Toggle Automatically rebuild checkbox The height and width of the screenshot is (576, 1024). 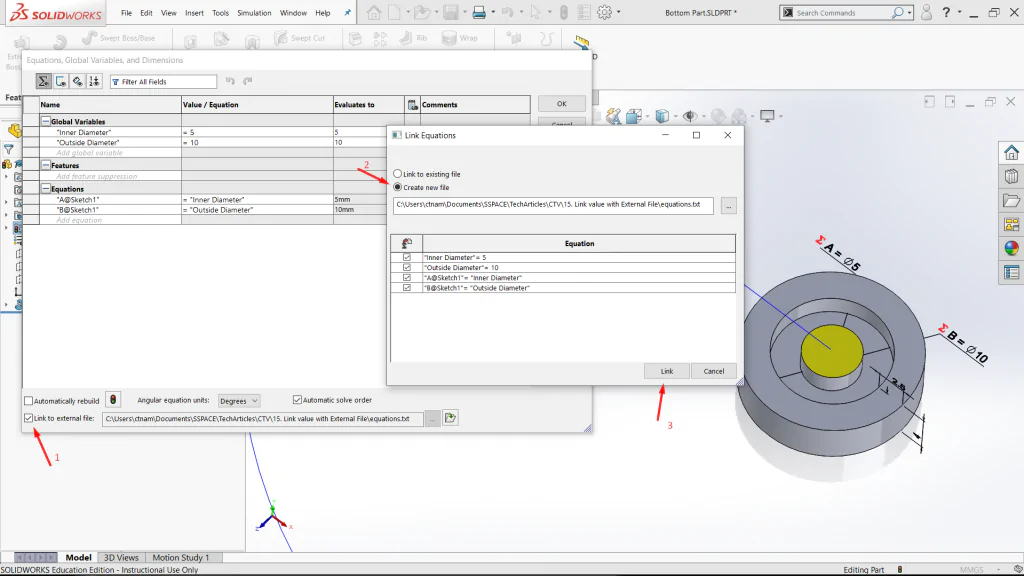[x=28, y=400]
